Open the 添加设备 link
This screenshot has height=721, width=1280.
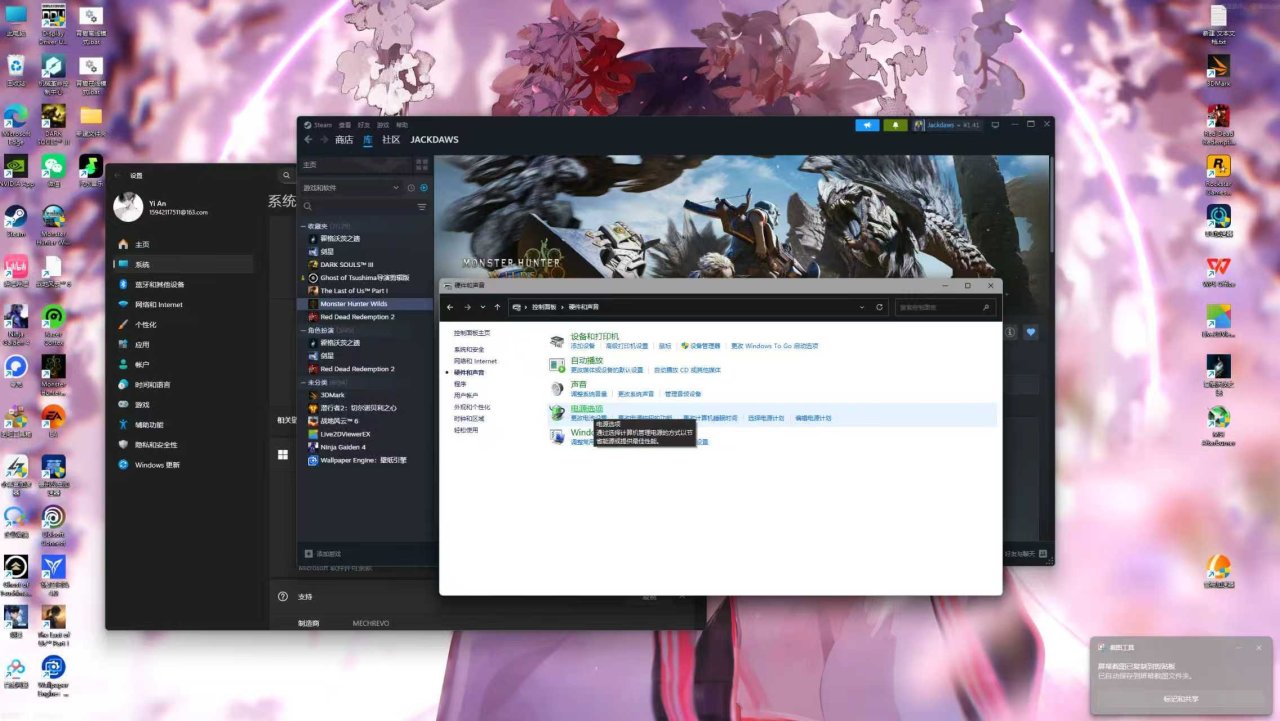(x=583, y=346)
